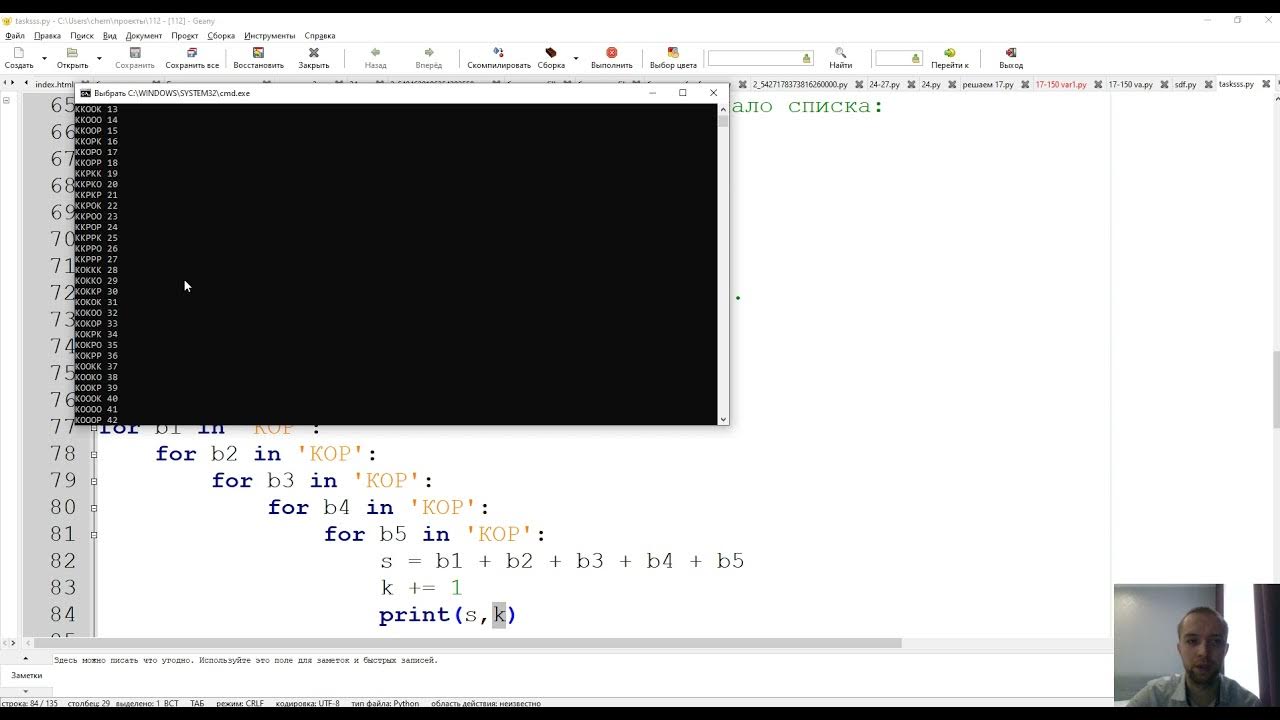Open the Документ menu
The height and width of the screenshot is (720, 1280).
point(144,36)
